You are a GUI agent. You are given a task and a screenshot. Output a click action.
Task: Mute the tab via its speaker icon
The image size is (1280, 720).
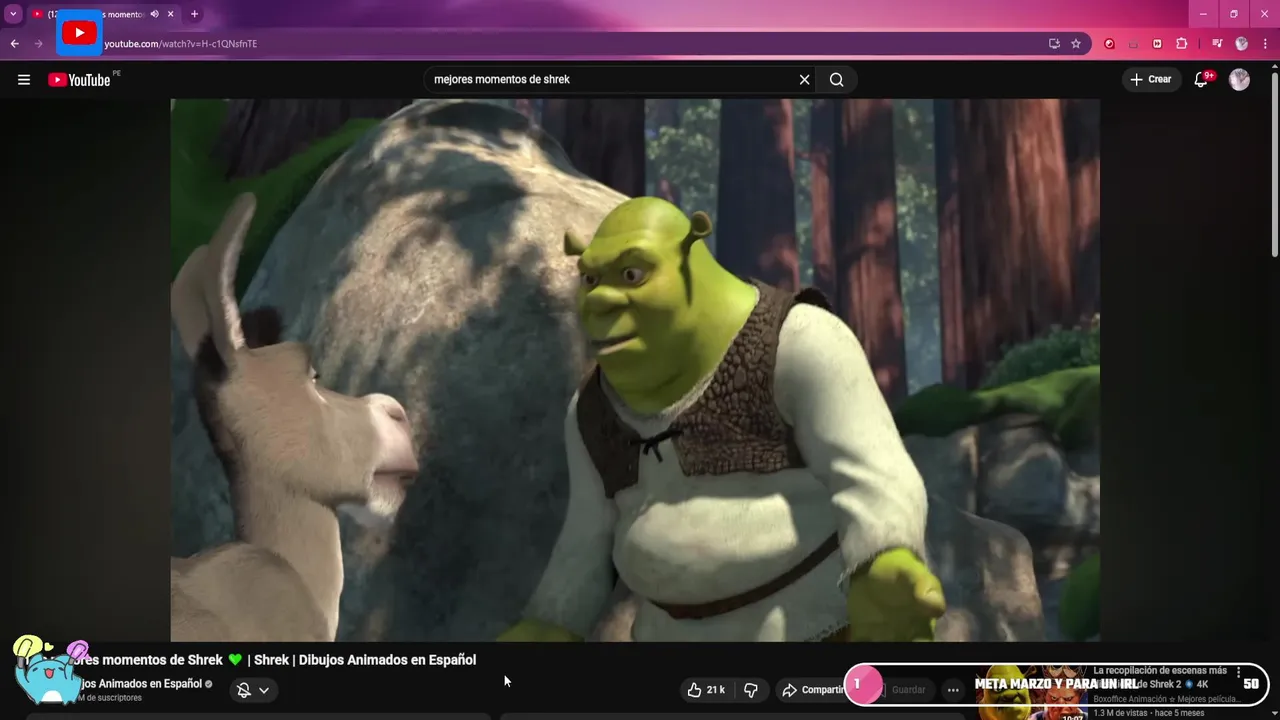click(x=154, y=14)
